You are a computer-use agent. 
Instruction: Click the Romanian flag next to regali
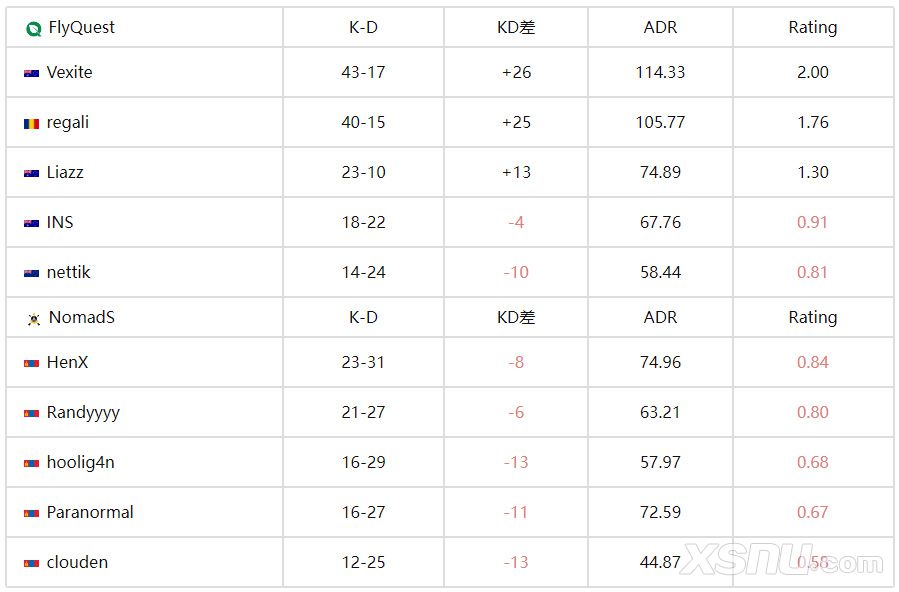[31, 123]
